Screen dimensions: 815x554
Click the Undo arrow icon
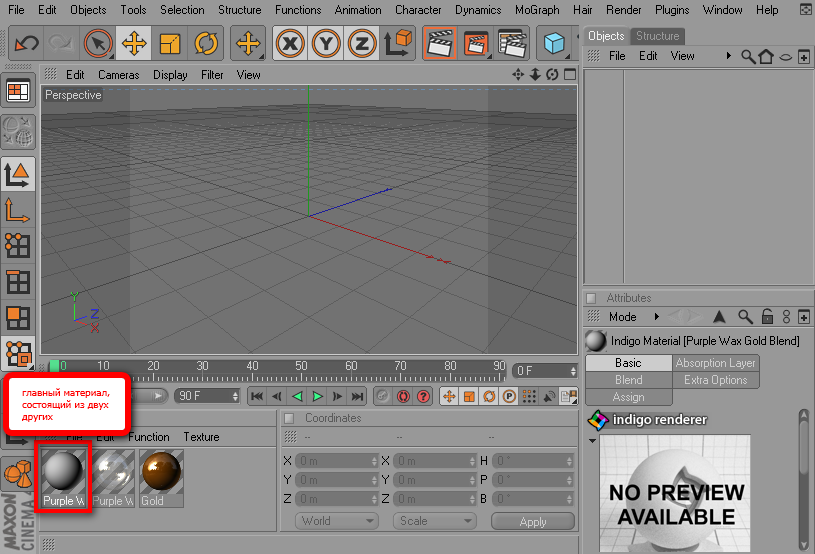(27, 44)
